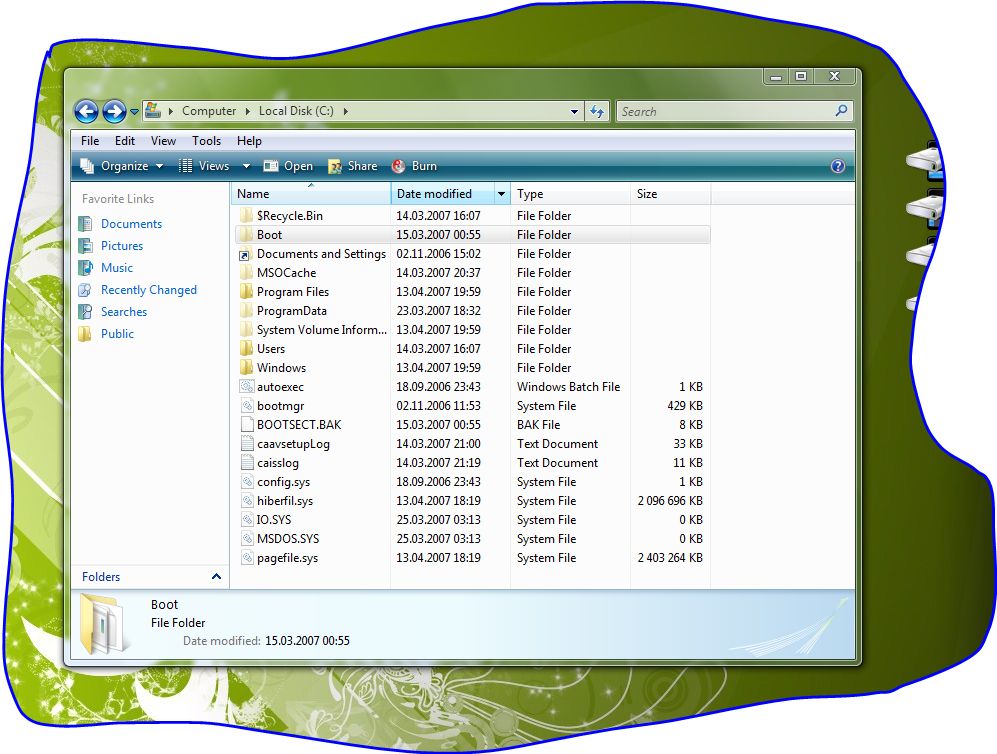The height and width of the screenshot is (754, 997).
Task: Expand the Folders pane chevron
Action: (x=216, y=577)
